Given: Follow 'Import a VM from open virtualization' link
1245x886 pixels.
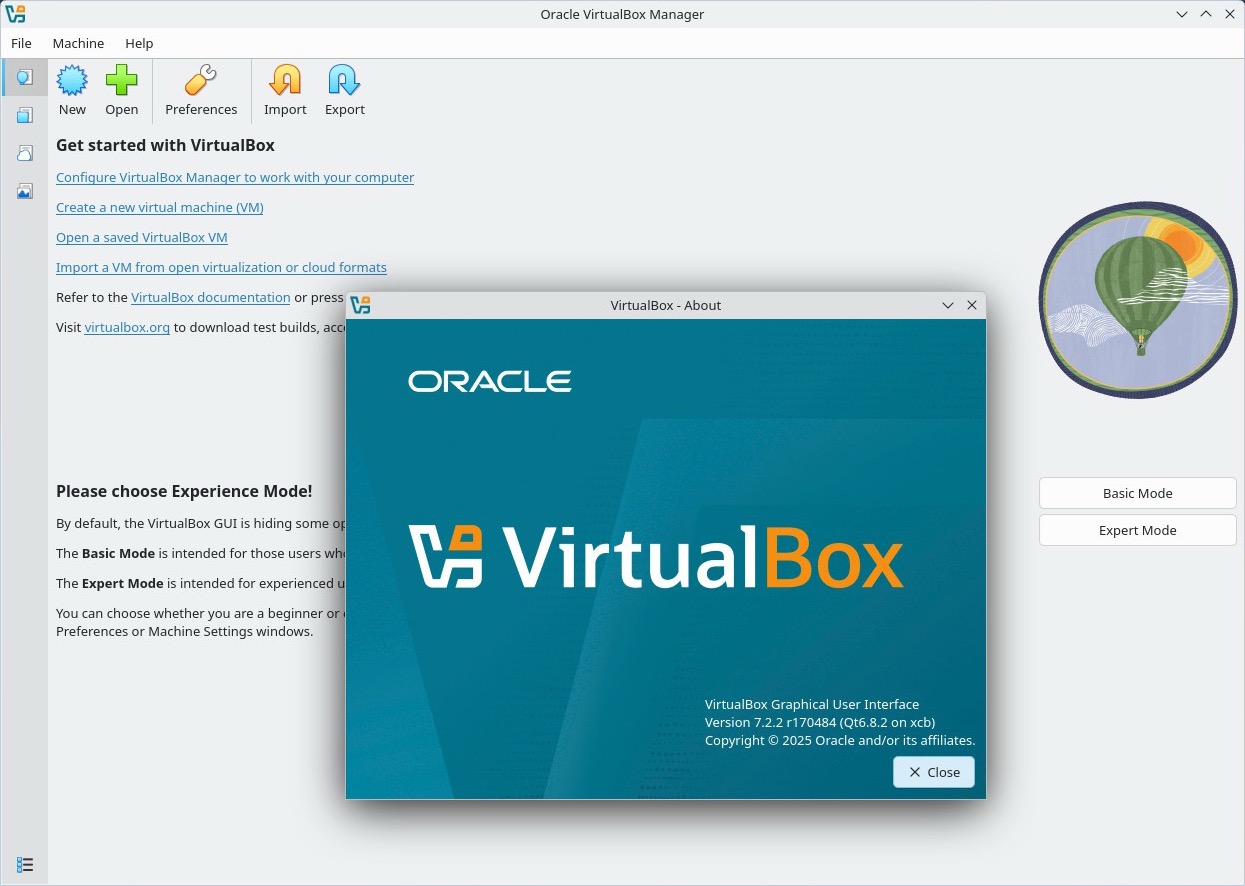Looking at the screenshot, I should [221, 267].
